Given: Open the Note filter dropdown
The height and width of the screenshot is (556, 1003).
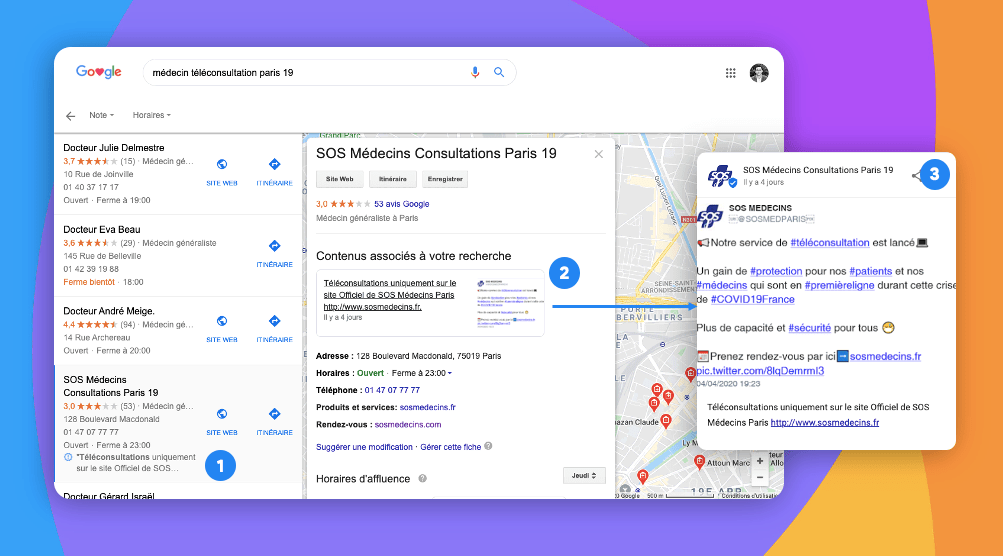Looking at the screenshot, I should 101,115.
